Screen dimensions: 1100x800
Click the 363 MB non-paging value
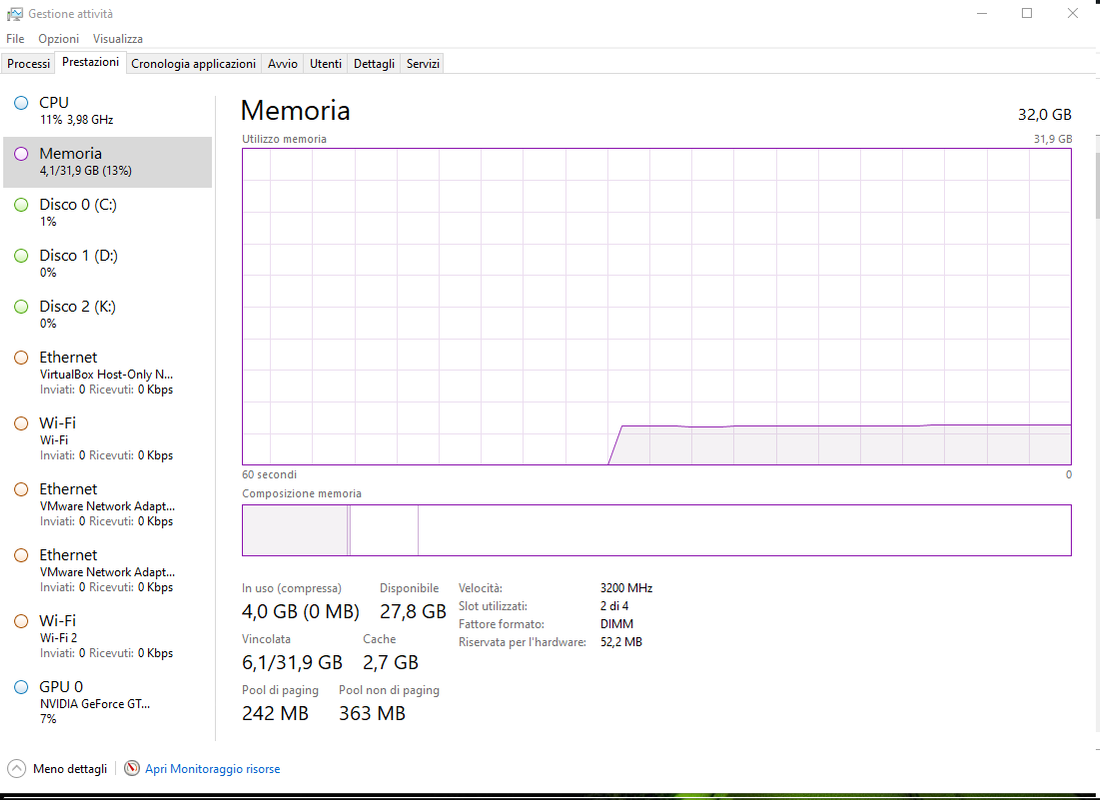click(x=372, y=714)
